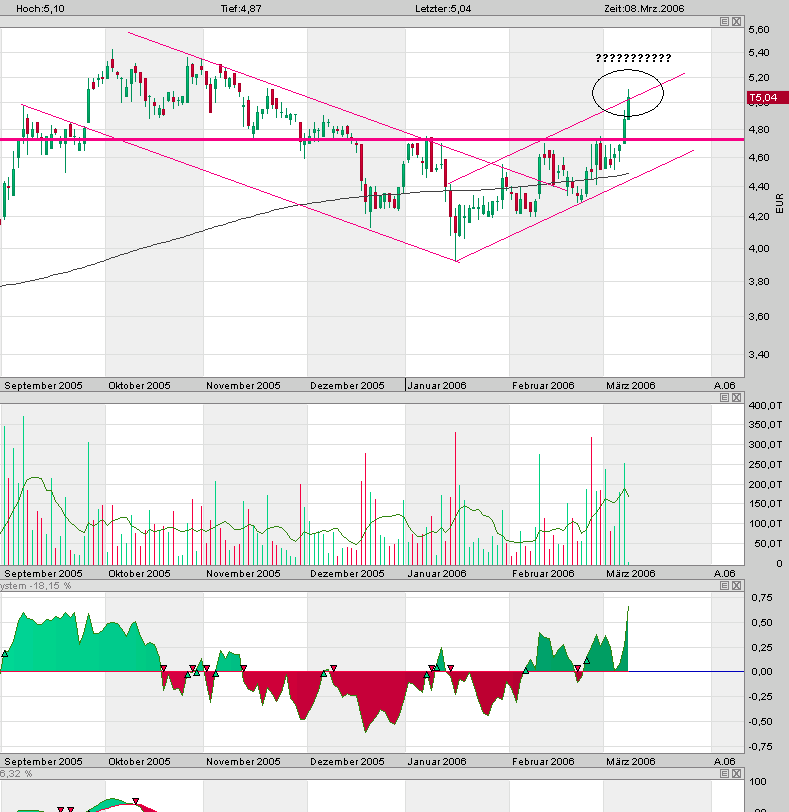
Task: Click Oktober 2005 on System indicator time axis
Action: tap(139, 761)
